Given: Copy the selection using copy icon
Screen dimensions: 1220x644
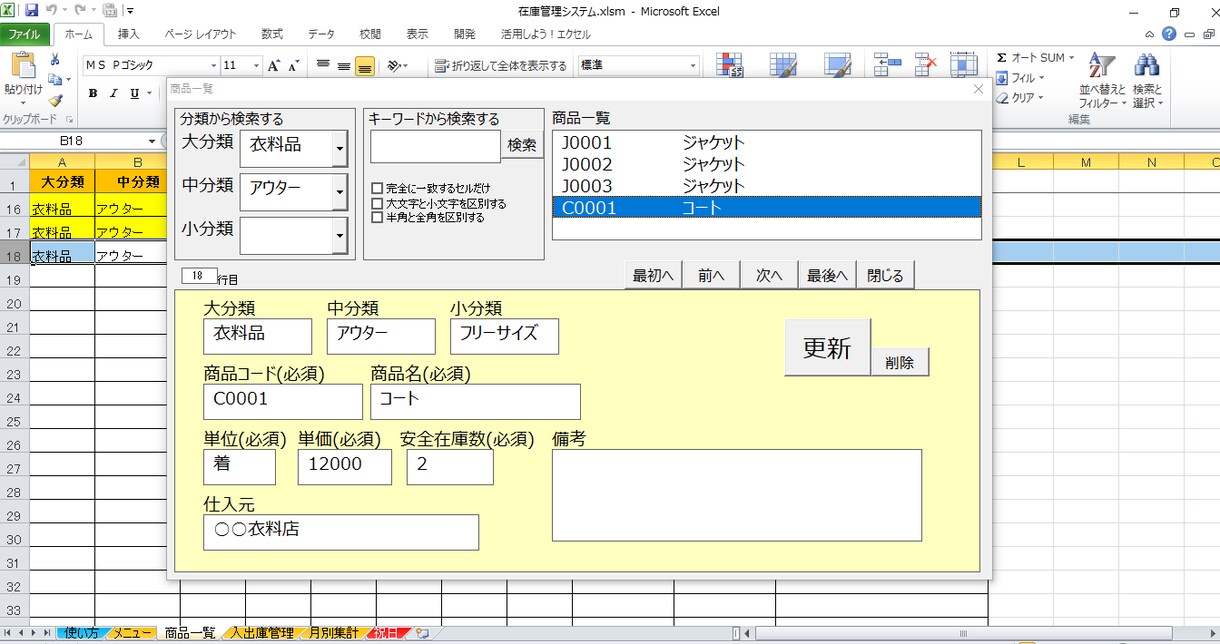Looking at the screenshot, I should (x=55, y=79).
